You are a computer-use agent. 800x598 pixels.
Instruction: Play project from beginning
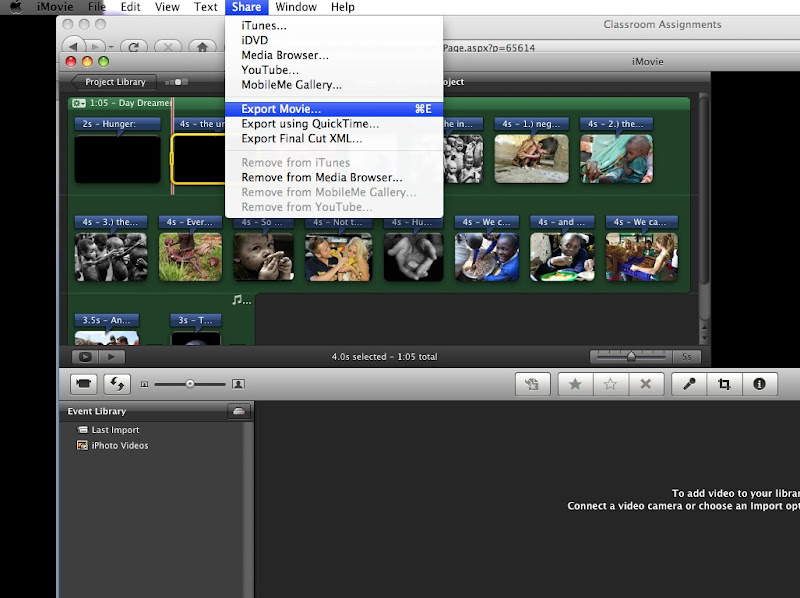tap(111, 357)
